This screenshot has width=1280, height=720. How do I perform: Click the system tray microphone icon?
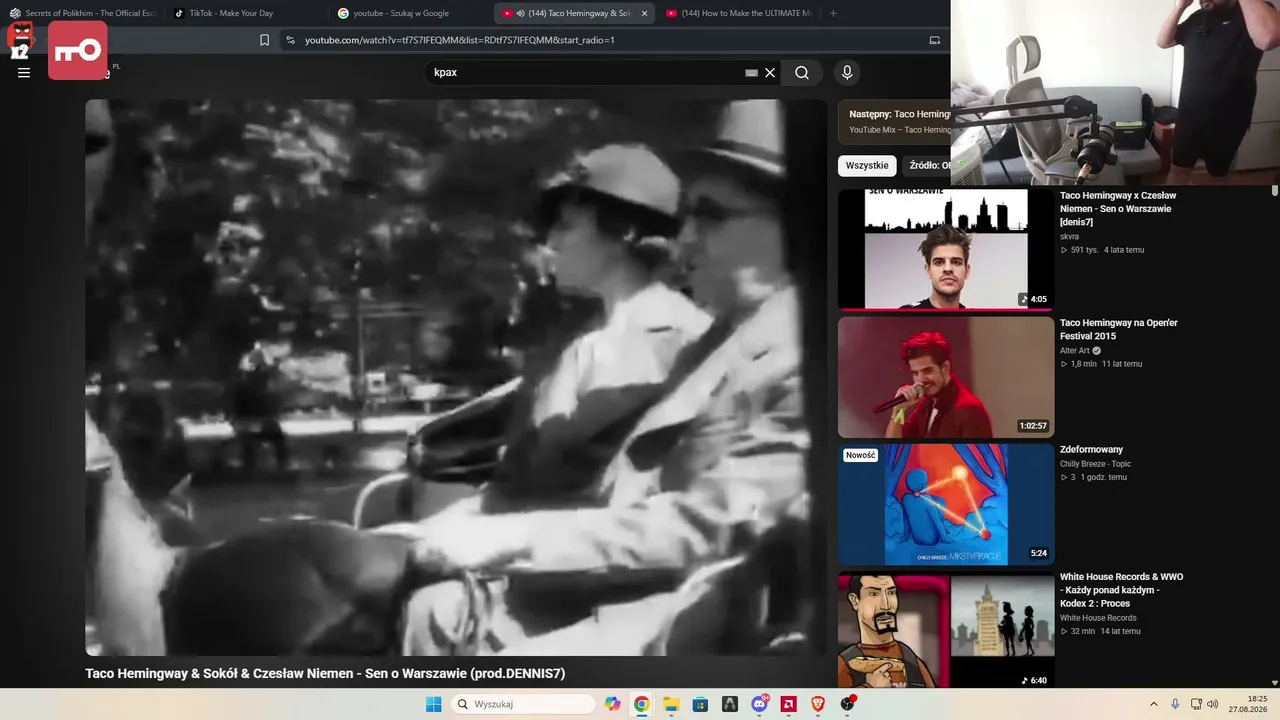tap(1175, 704)
